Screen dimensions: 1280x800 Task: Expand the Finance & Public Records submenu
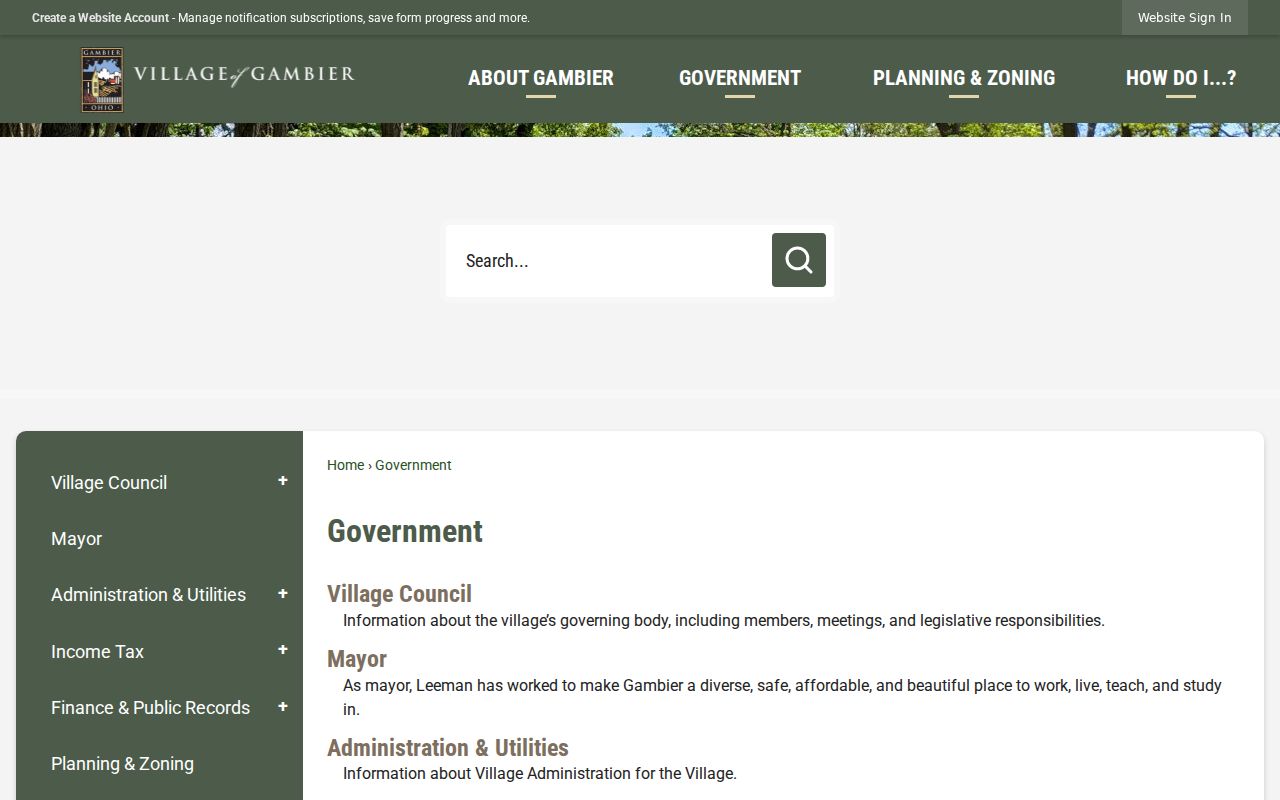click(283, 707)
